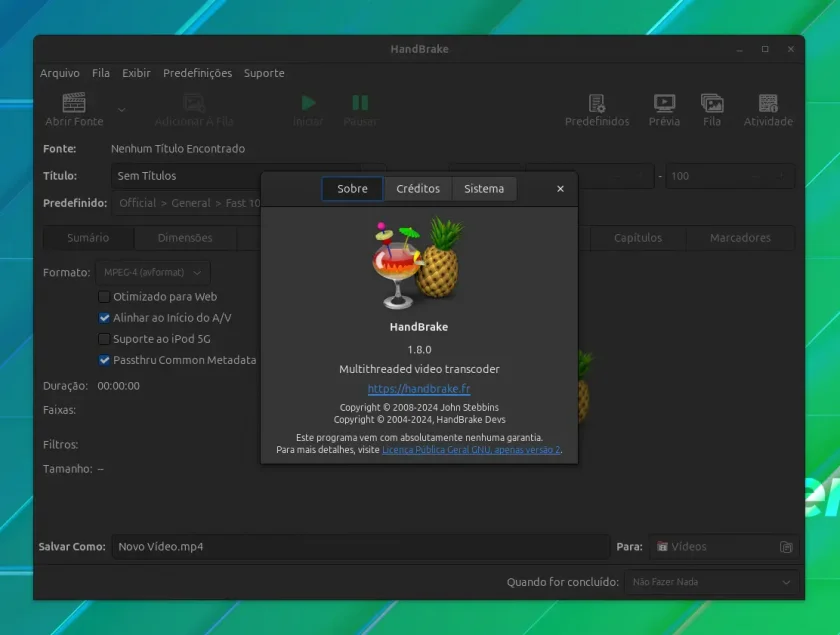The image size is (840, 635).
Task: Click the HandBrake cocktail and pineapple logo
Action: (x=418, y=263)
